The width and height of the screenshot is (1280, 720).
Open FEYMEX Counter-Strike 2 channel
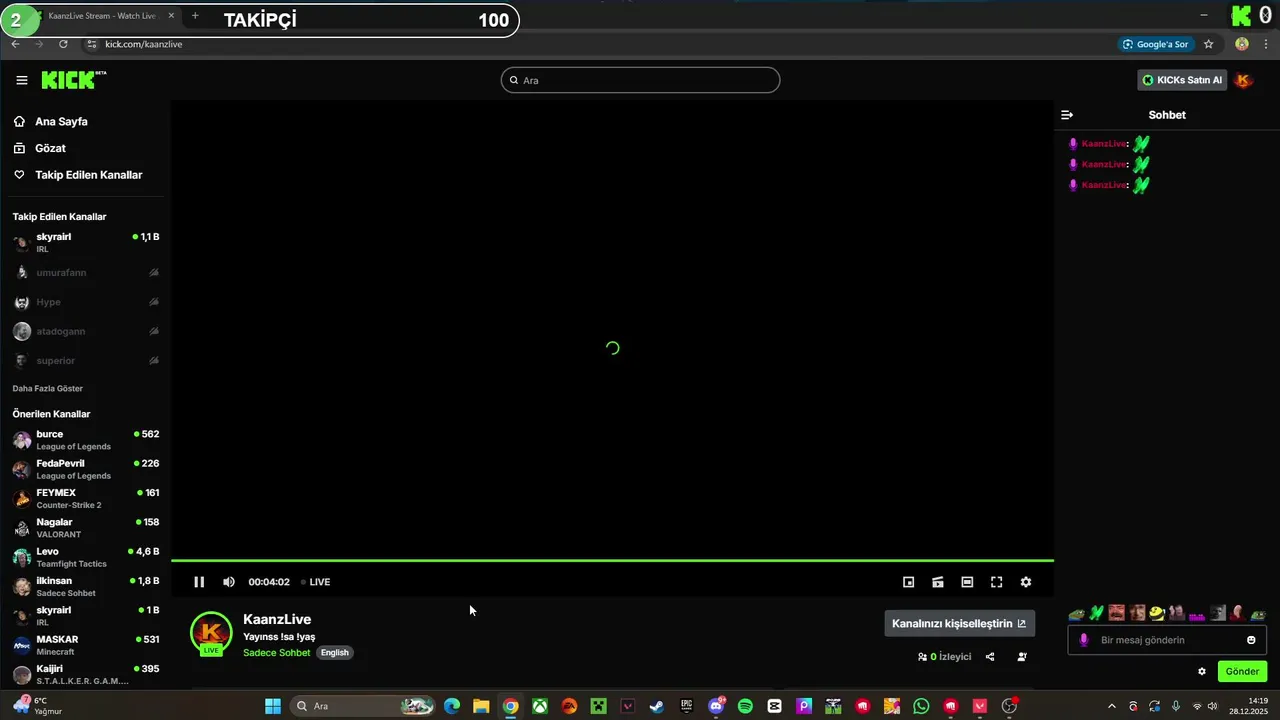coord(85,498)
